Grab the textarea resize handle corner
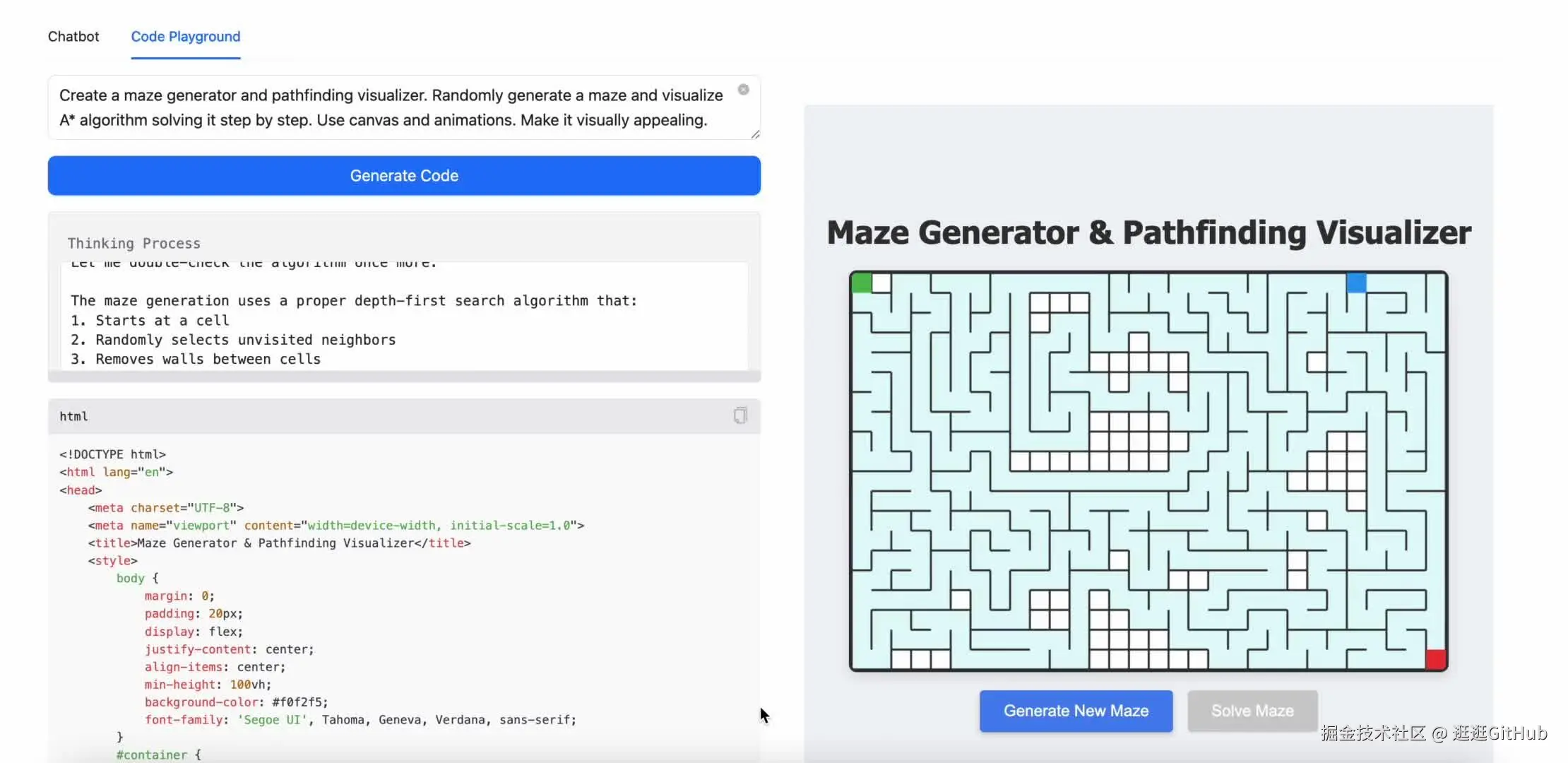1568x763 pixels. coord(755,134)
